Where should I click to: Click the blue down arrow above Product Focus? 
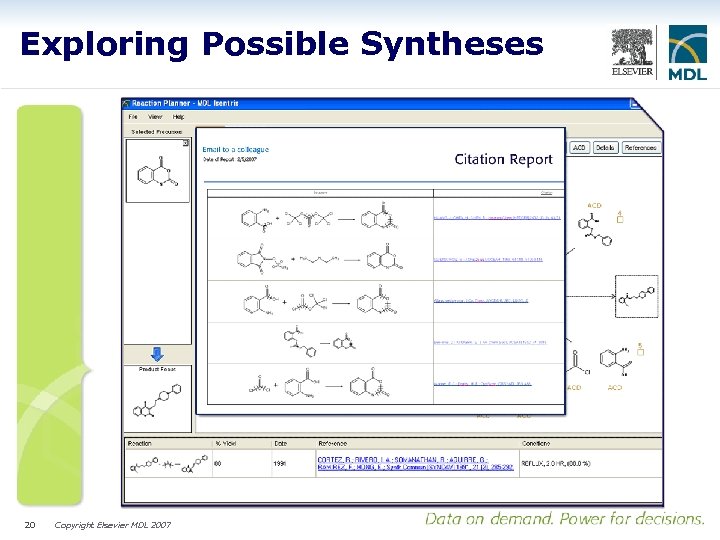pos(158,354)
